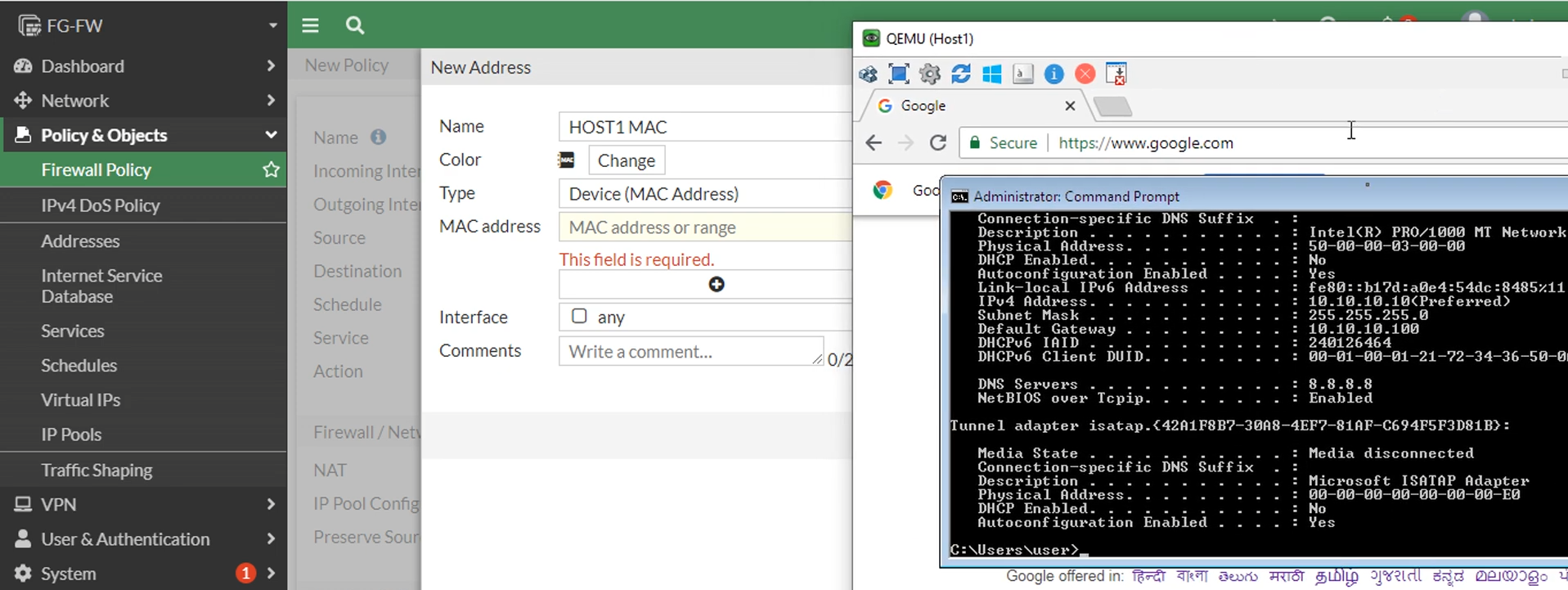Open QEMU settings with the gear icon
The image size is (1568, 590).
click(930, 74)
